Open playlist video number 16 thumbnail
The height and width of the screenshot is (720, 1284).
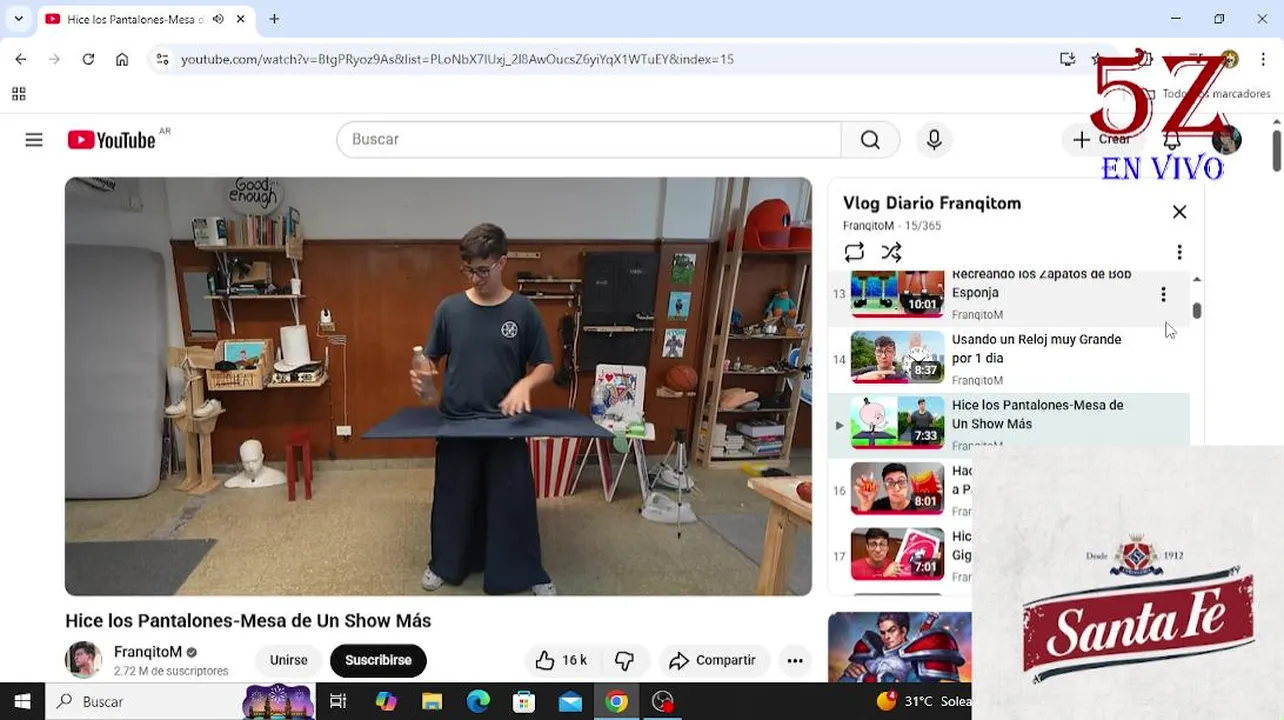(897, 489)
